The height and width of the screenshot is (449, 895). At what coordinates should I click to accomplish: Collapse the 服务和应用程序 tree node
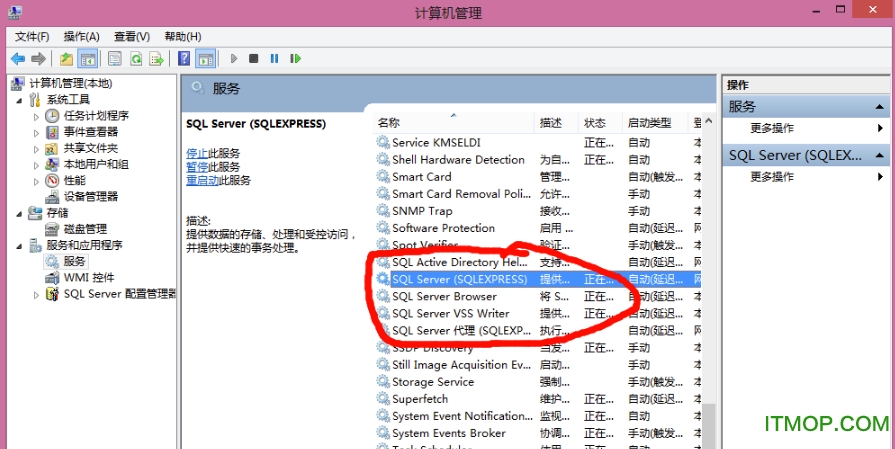tap(20, 246)
